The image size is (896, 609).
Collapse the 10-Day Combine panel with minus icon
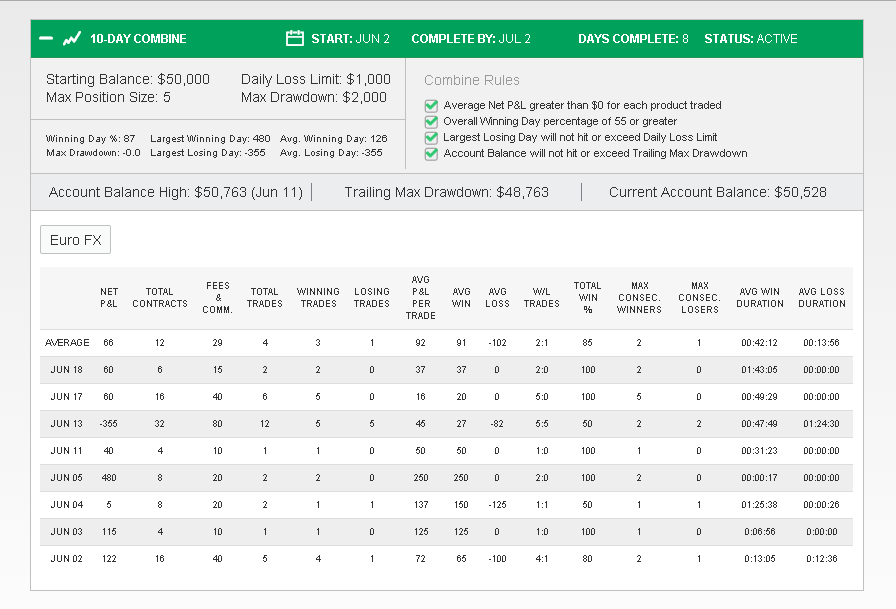(x=46, y=39)
